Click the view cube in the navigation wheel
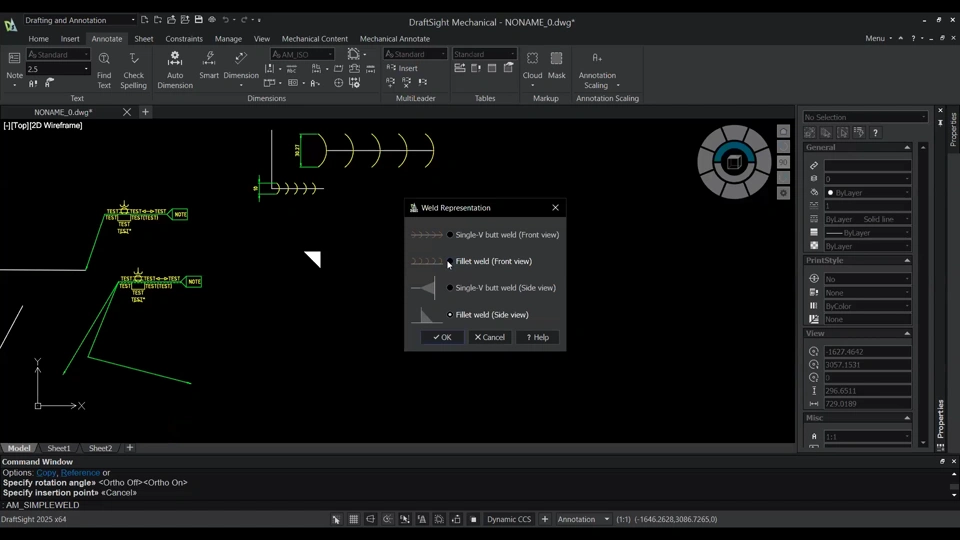 pyautogui.click(x=734, y=162)
